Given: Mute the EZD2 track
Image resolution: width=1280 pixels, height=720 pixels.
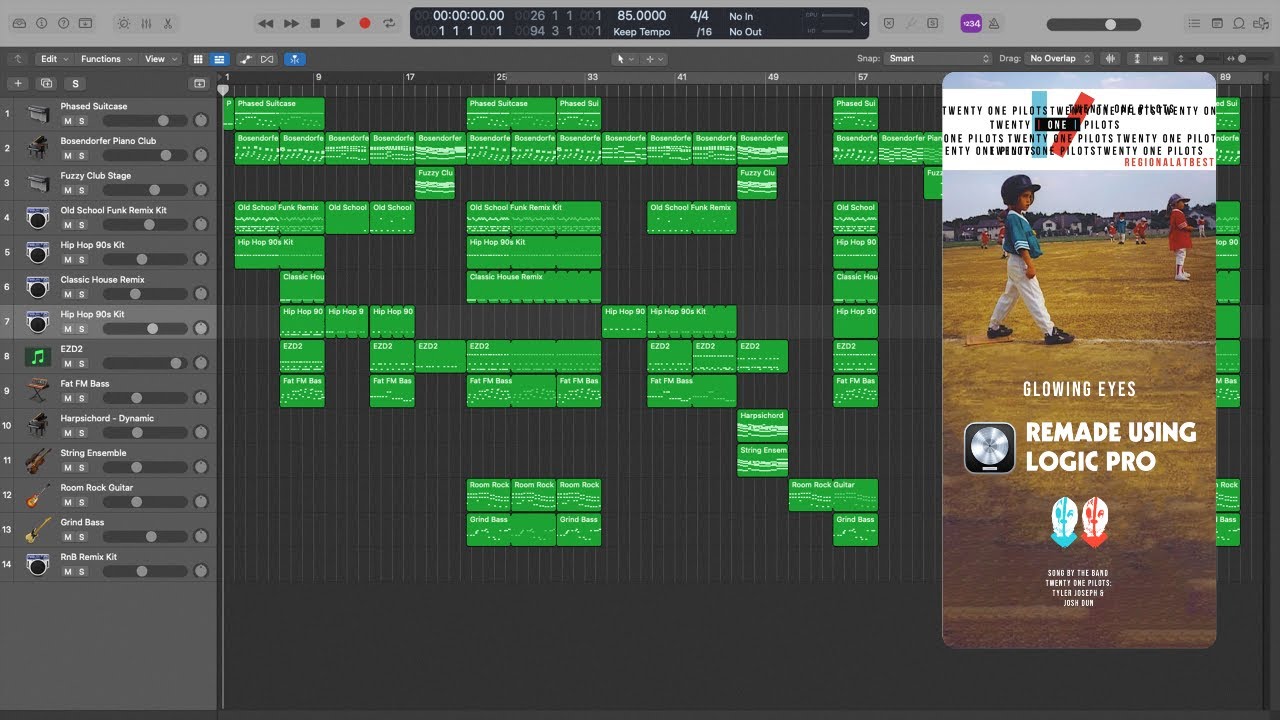Looking at the screenshot, I should point(68,364).
